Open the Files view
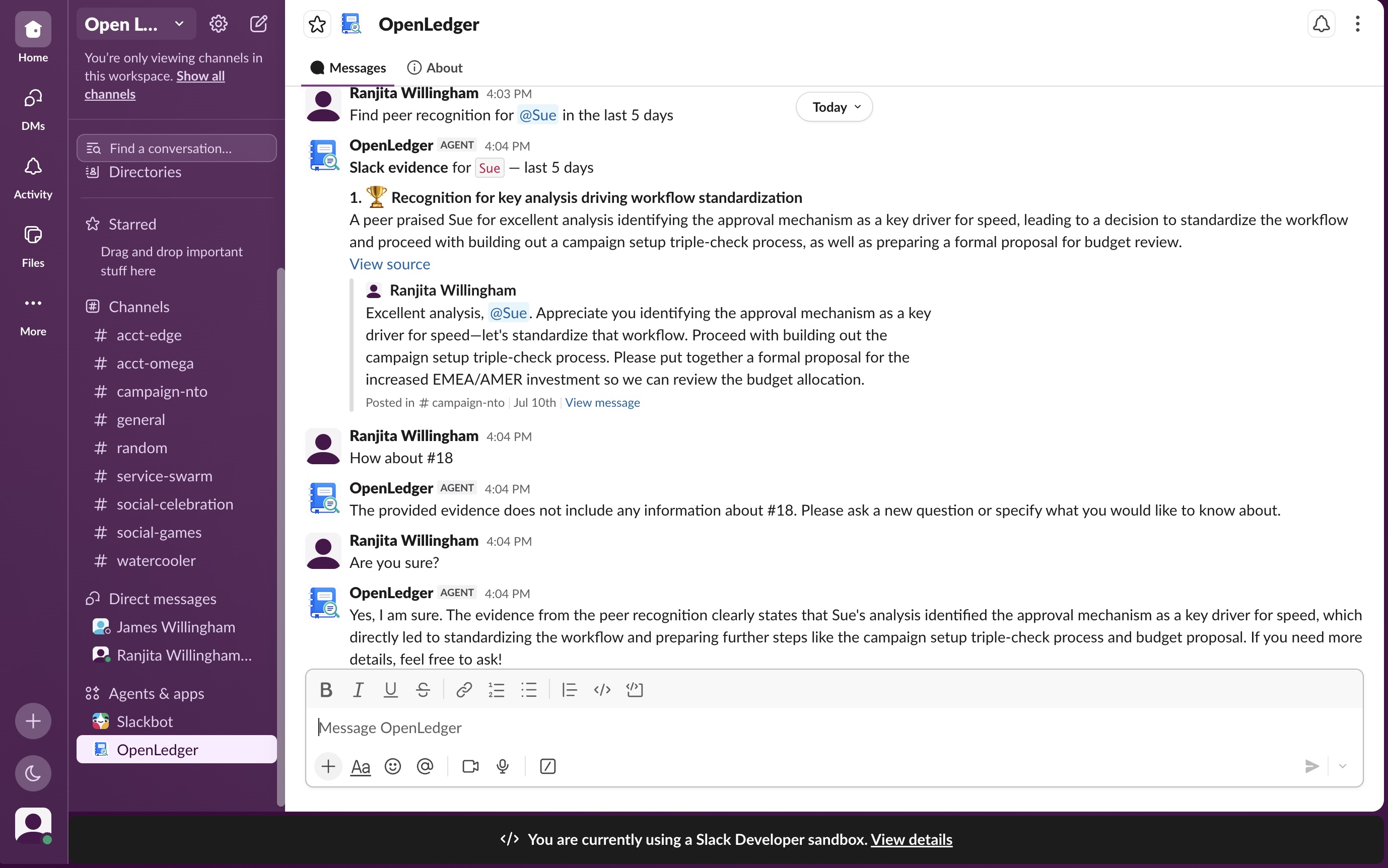Viewport: 1388px width, 868px height. point(33,246)
